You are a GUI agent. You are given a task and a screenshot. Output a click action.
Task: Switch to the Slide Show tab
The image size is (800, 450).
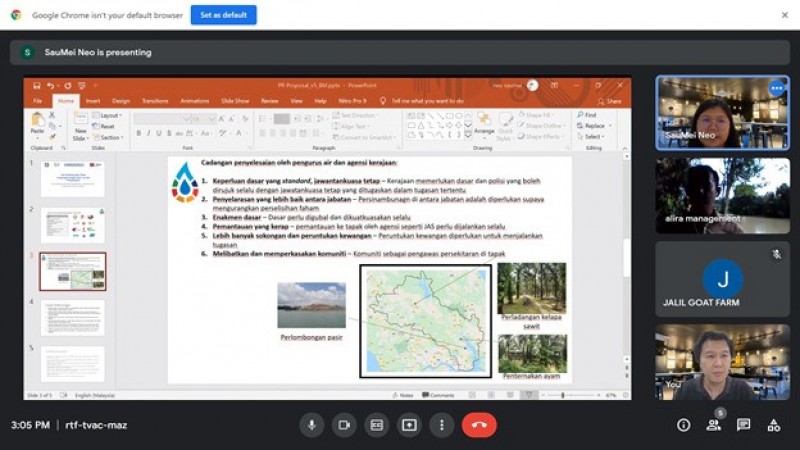(x=235, y=101)
